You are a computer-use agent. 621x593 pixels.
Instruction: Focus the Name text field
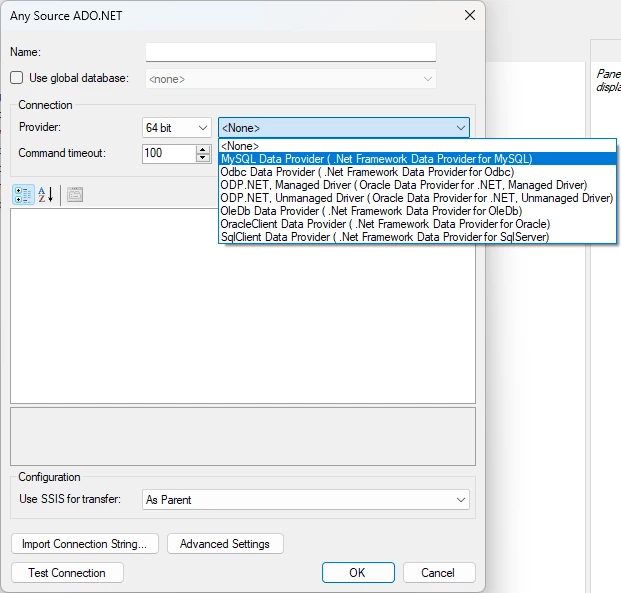(x=291, y=52)
